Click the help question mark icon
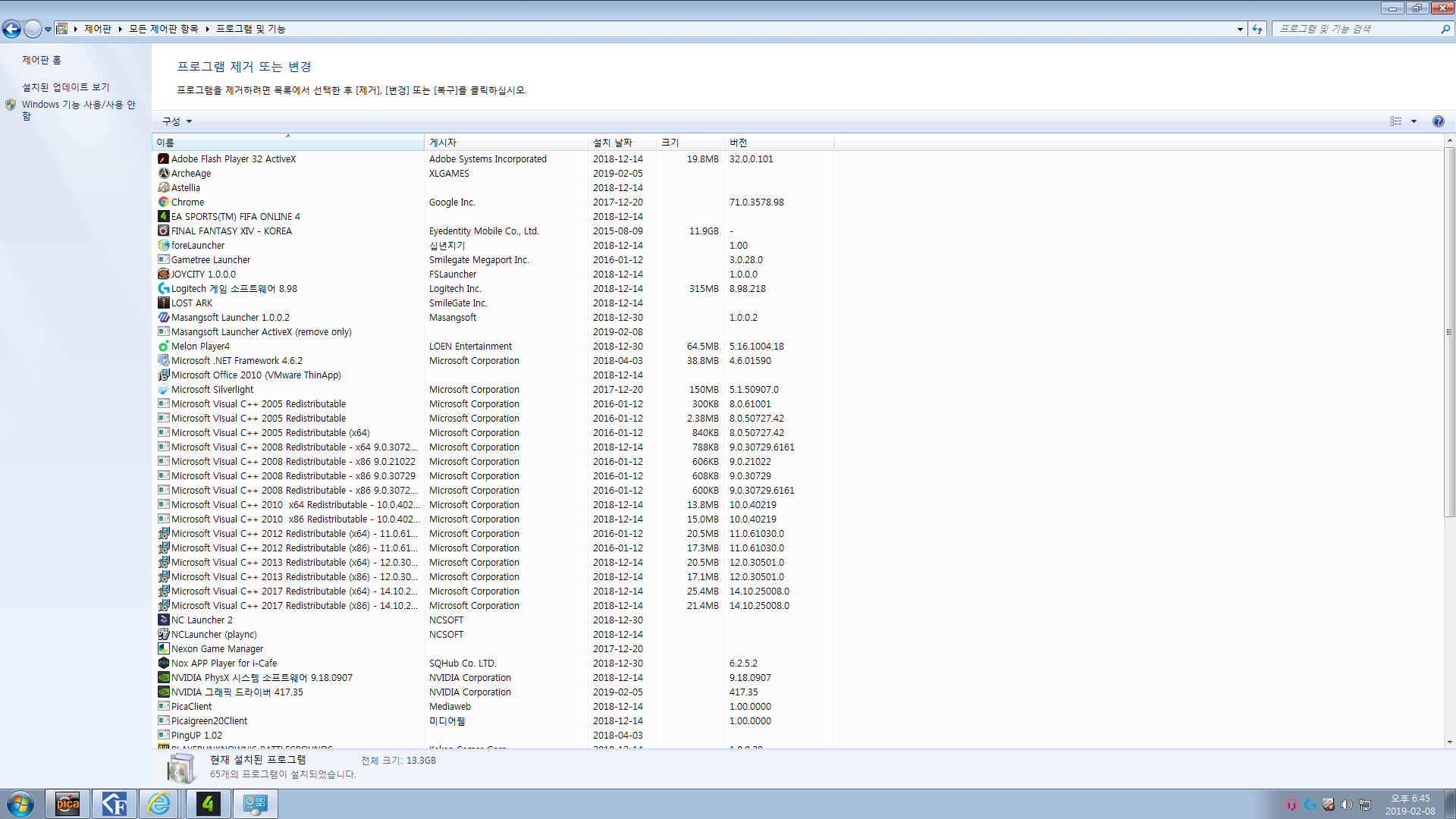This screenshot has height=819, width=1456. [1438, 121]
